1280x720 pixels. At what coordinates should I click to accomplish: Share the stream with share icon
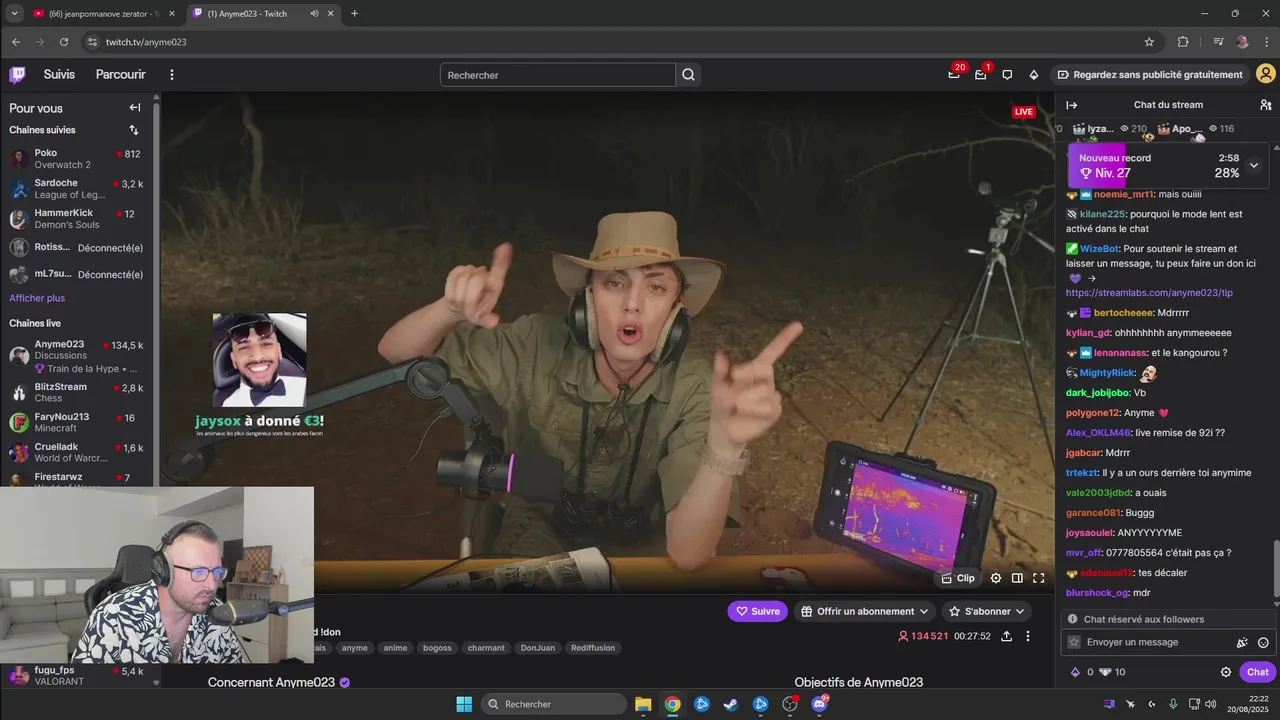click(1006, 636)
